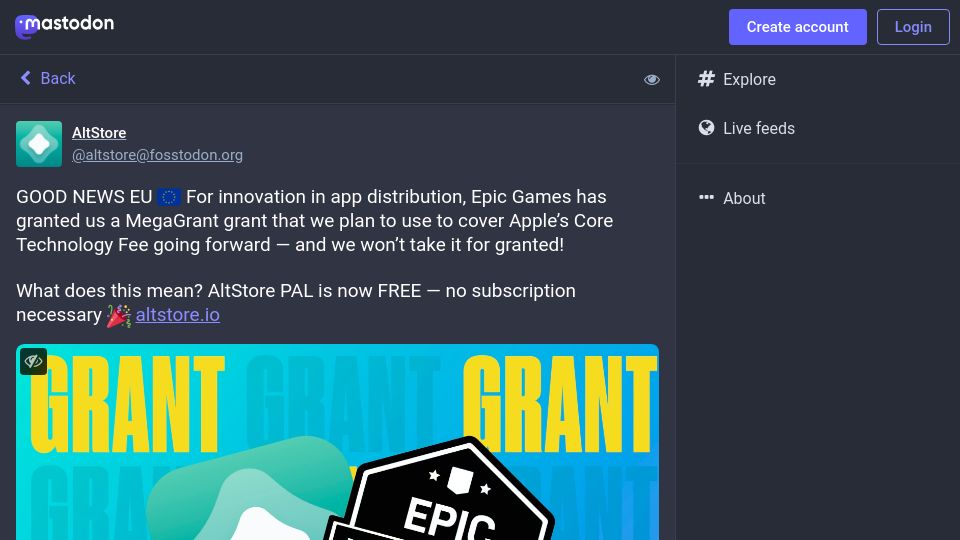The width and height of the screenshot is (960, 540).
Task: Open AltStore display name profile link
Action: (x=99, y=133)
